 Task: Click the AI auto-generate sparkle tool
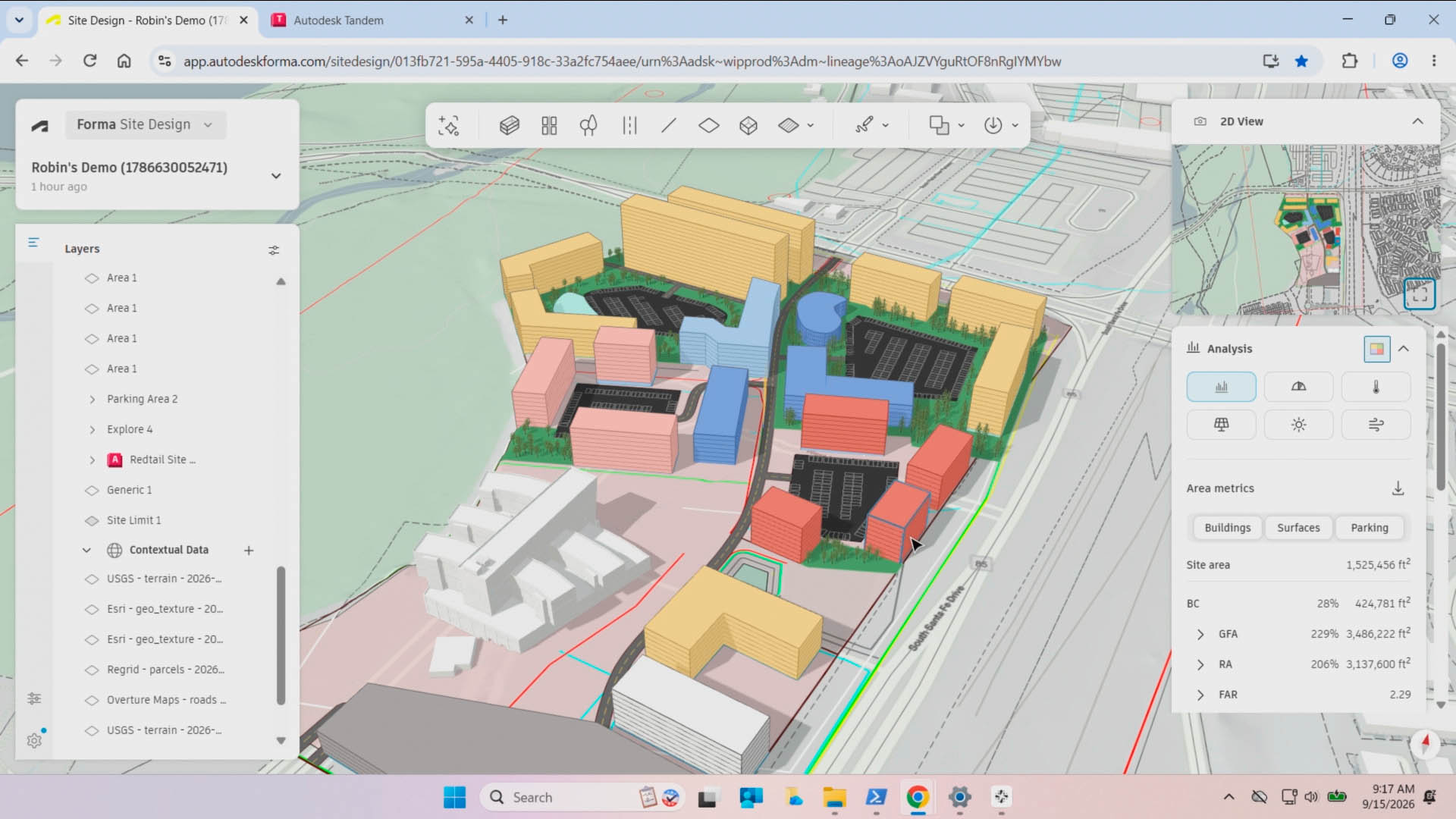[448, 125]
